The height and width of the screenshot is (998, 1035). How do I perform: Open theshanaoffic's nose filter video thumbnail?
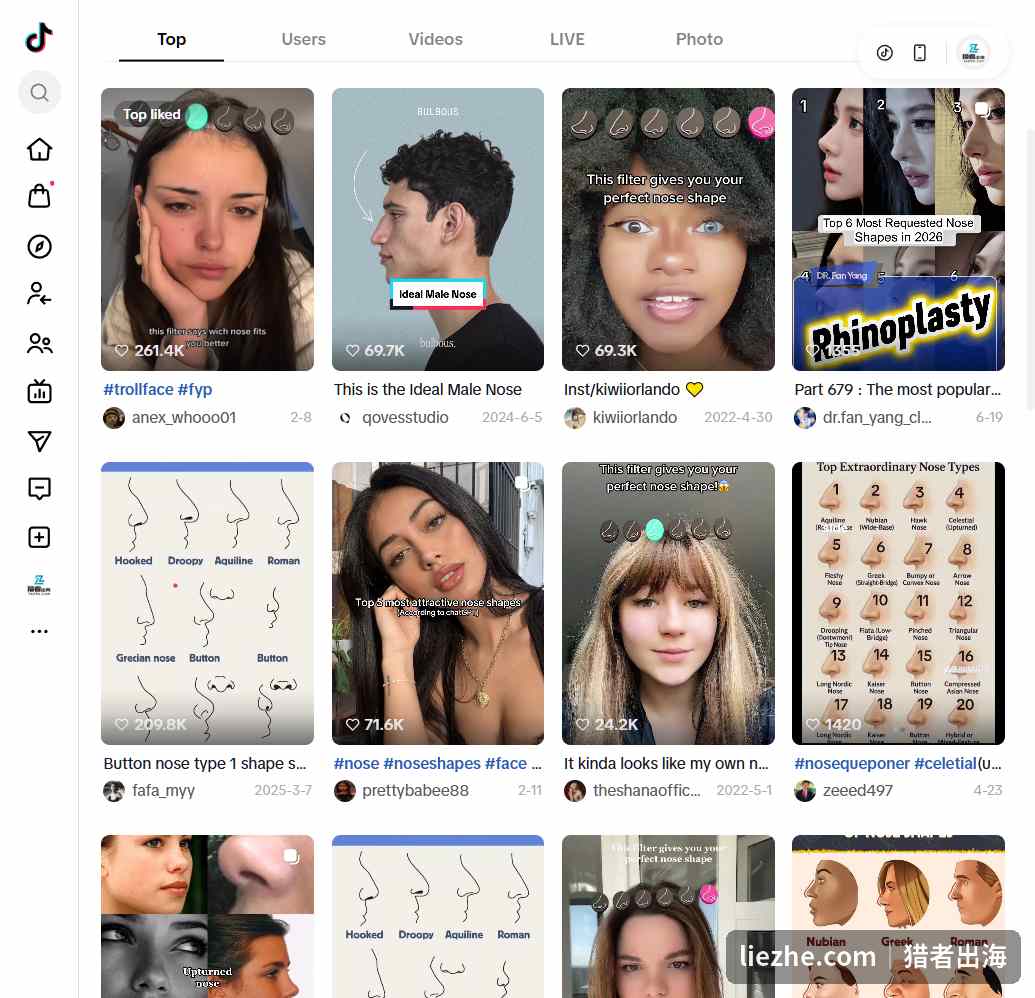[668, 603]
